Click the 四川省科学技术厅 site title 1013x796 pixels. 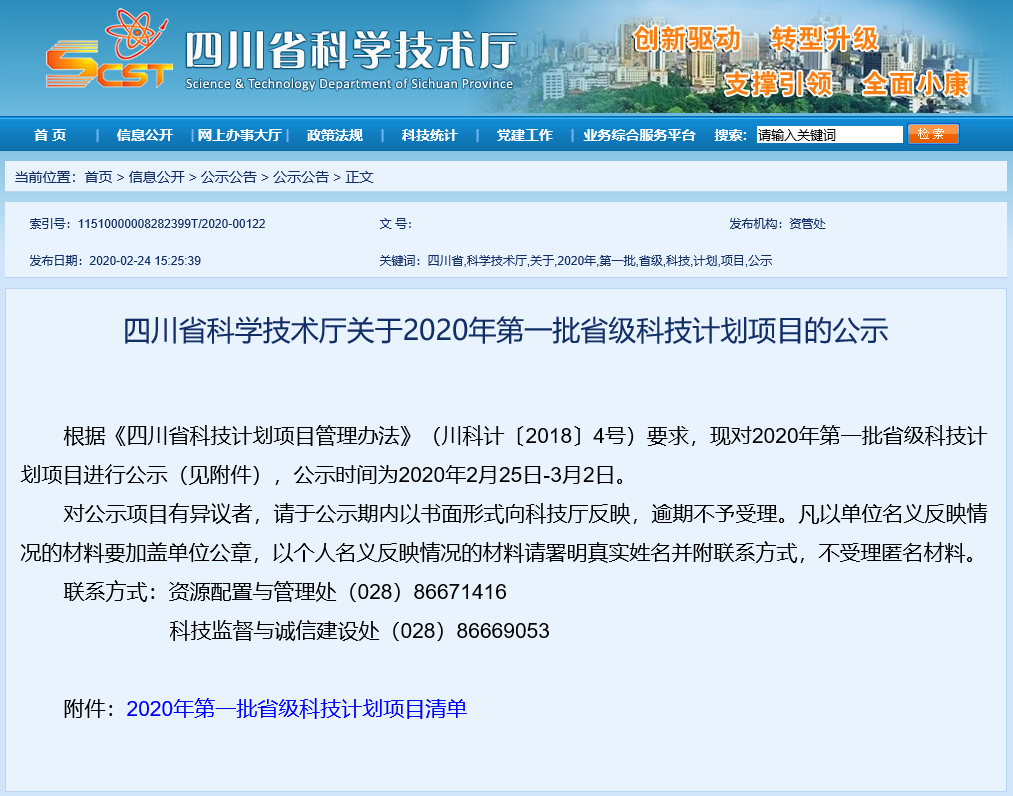pos(350,49)
